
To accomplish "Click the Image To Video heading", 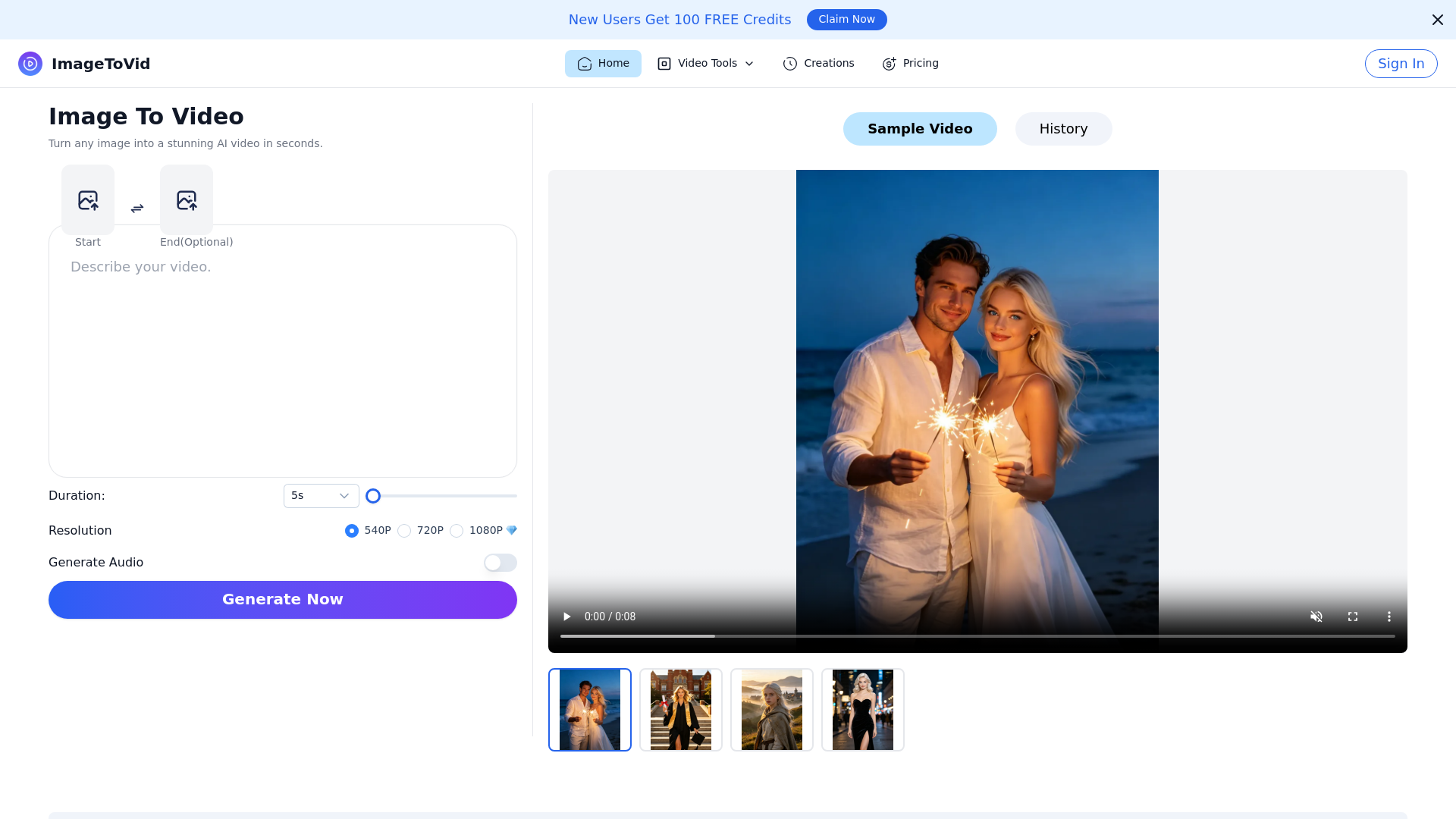I will coord(146,116).
